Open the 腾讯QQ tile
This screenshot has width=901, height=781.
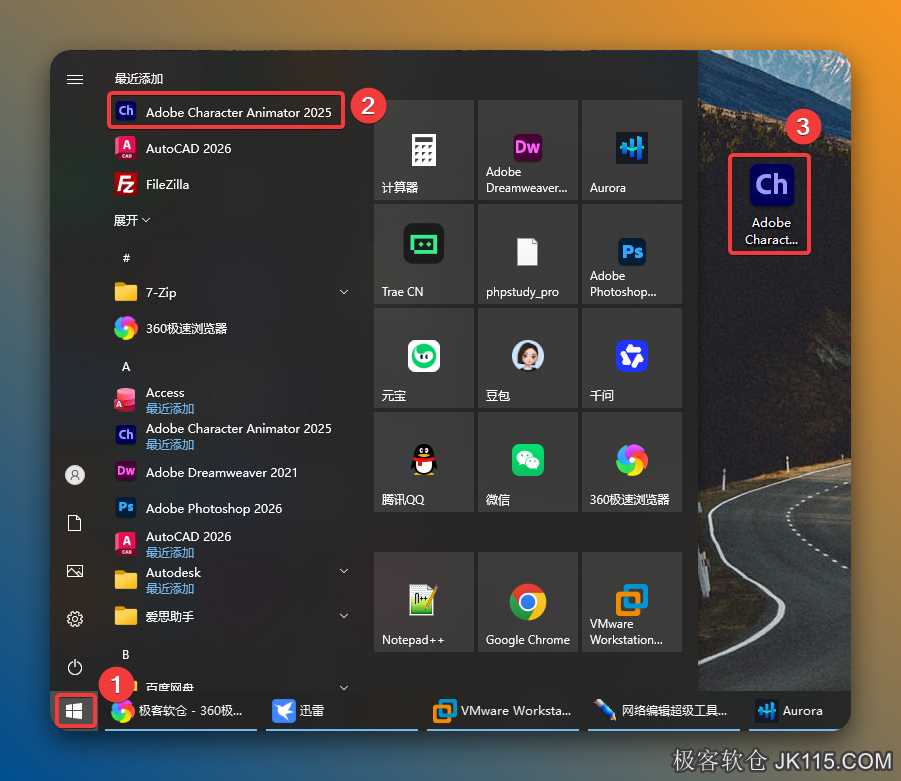tap(424, 462)
